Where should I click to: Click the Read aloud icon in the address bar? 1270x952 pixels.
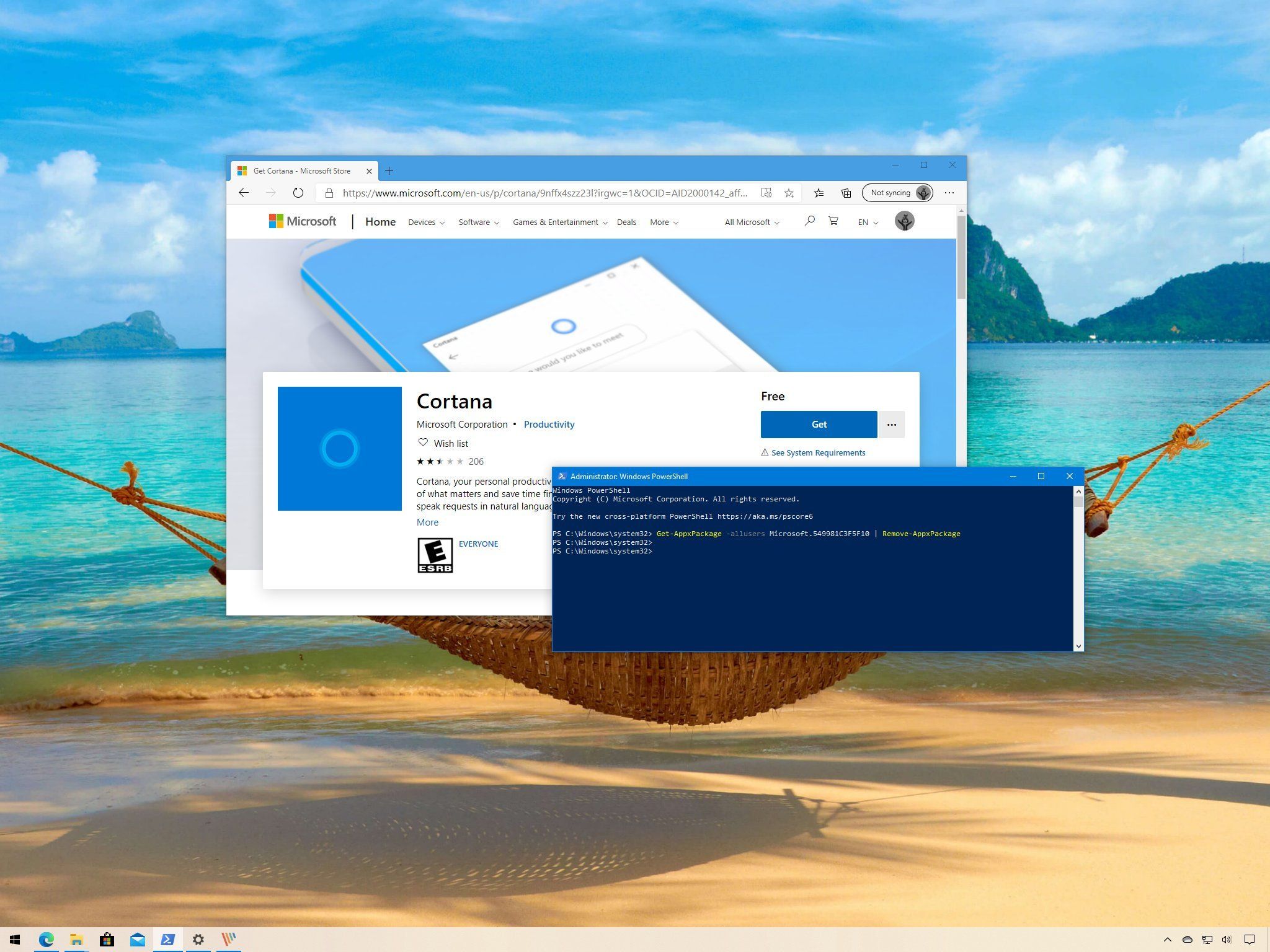coord(766,193)
